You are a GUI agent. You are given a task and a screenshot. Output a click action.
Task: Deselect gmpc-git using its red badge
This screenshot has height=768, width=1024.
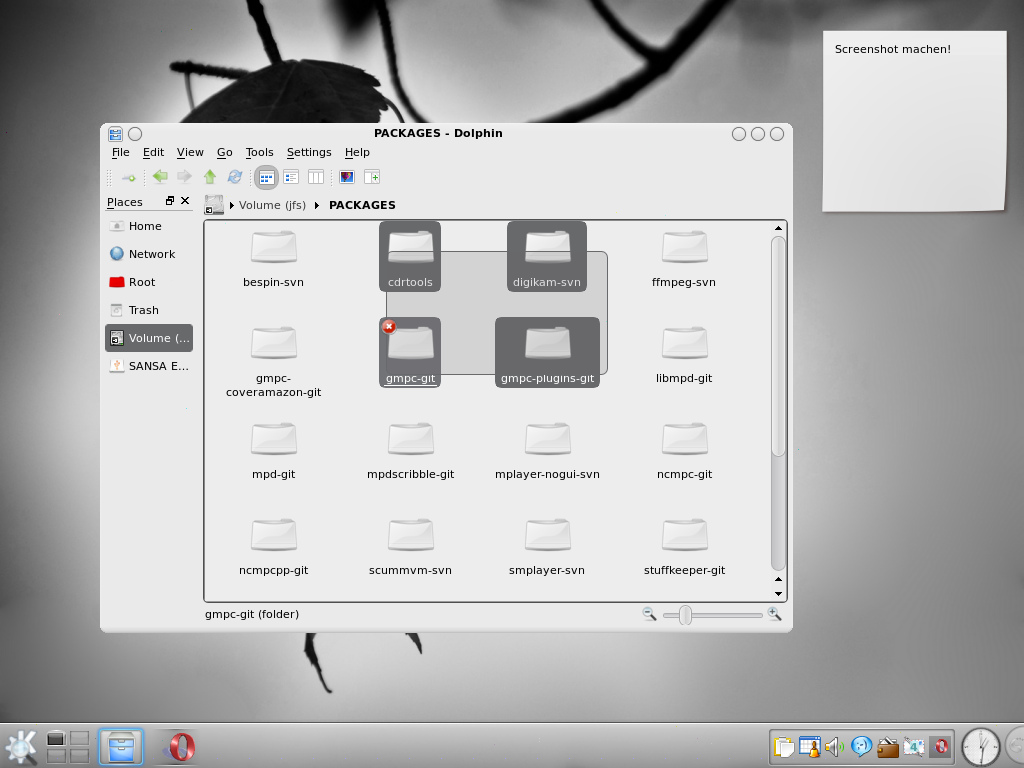click(389, 327)
